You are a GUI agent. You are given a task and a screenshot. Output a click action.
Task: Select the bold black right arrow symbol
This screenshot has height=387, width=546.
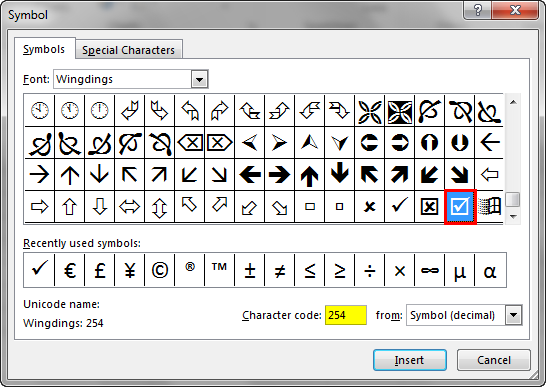(280, 175)
